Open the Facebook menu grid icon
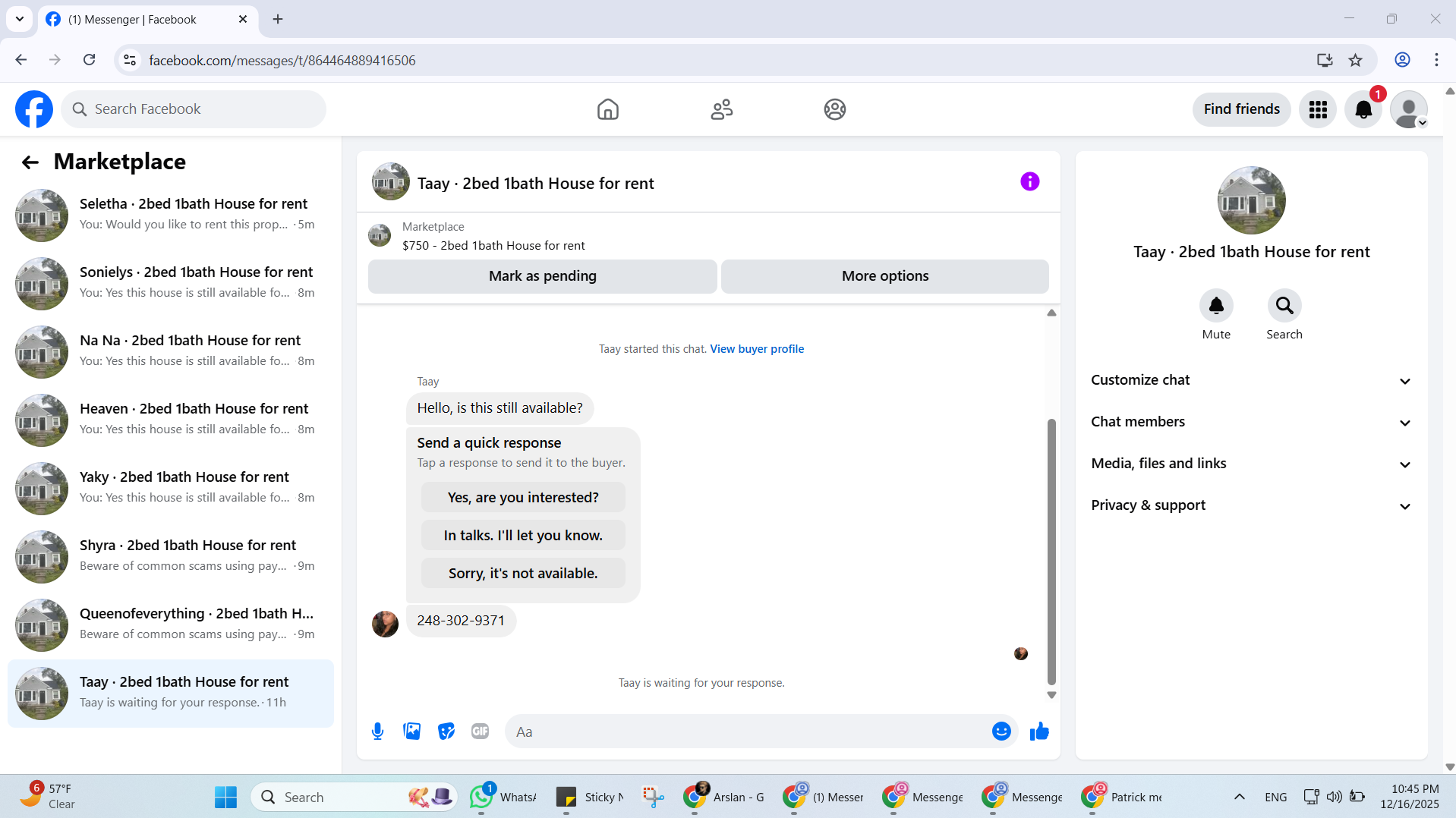 coord(1317,109)
